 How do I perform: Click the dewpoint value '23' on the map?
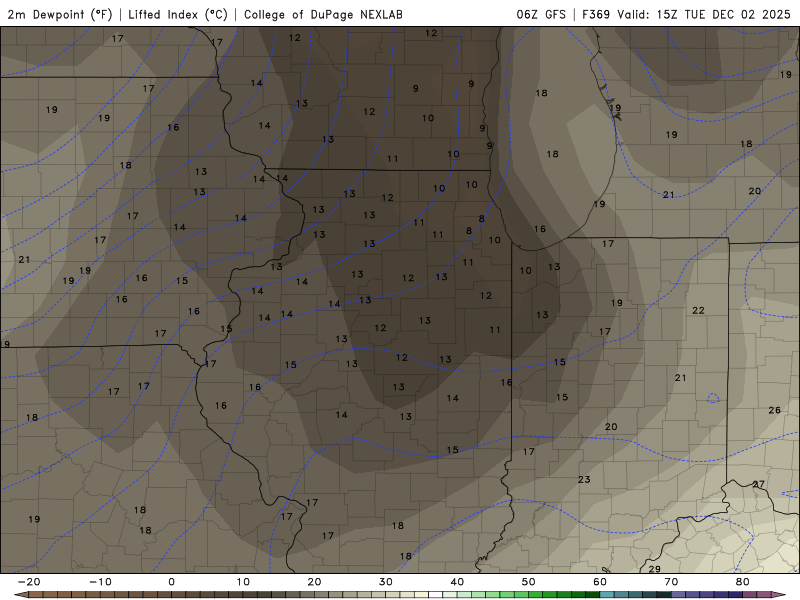pyautogui.click(x=584, y=480)
